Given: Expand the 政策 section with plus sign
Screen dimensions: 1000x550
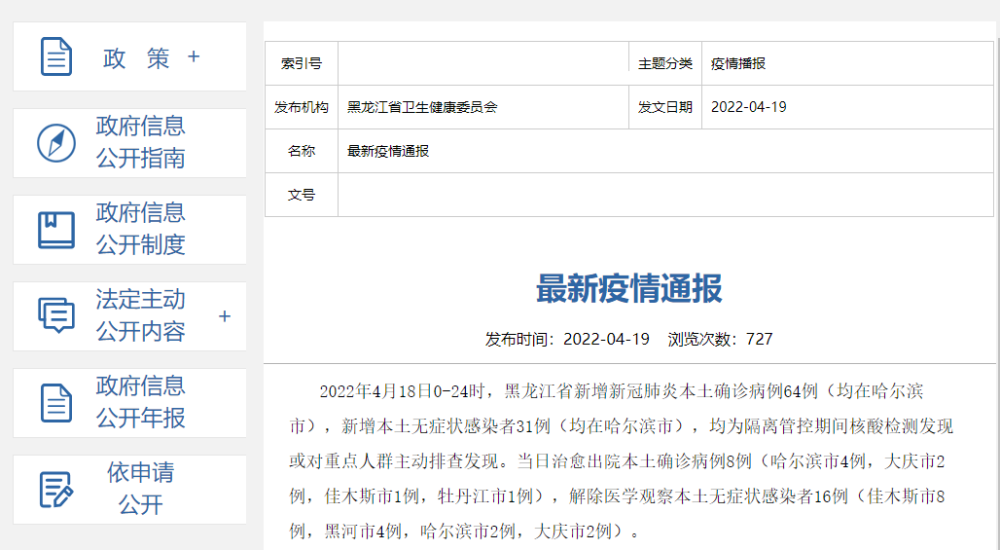Looking at the screenshot, I should click(194, 57).
